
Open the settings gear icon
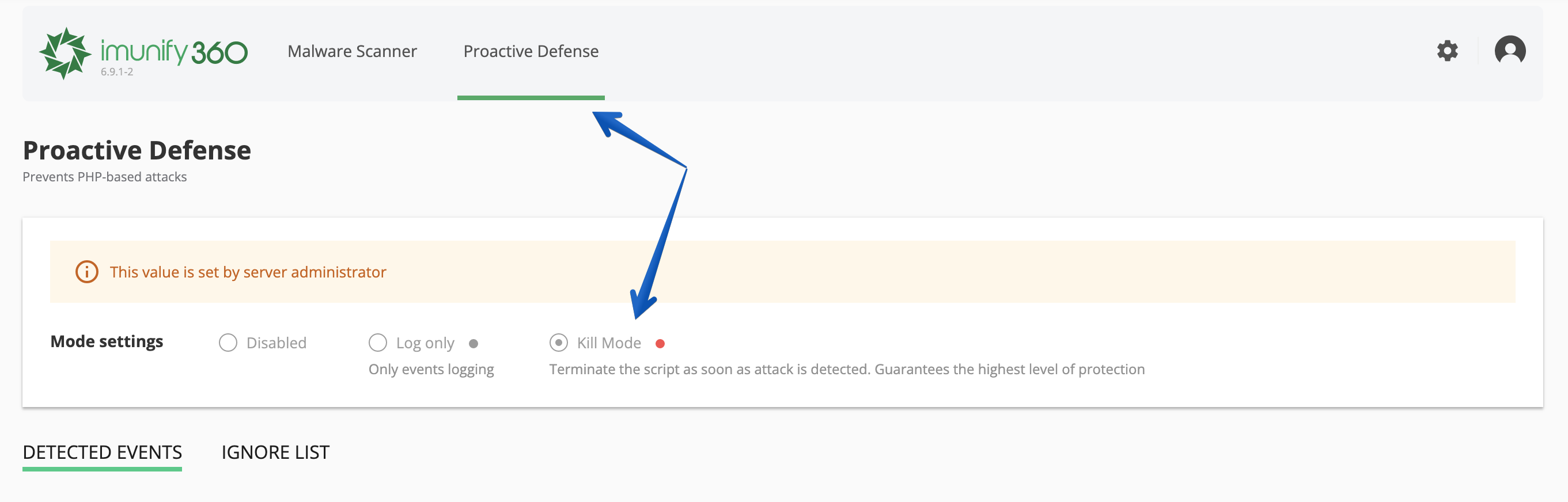pos(1448,51)
